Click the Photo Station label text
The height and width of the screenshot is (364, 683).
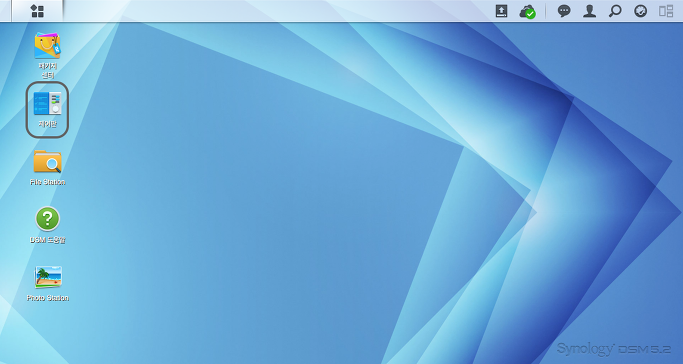point(47,298)
